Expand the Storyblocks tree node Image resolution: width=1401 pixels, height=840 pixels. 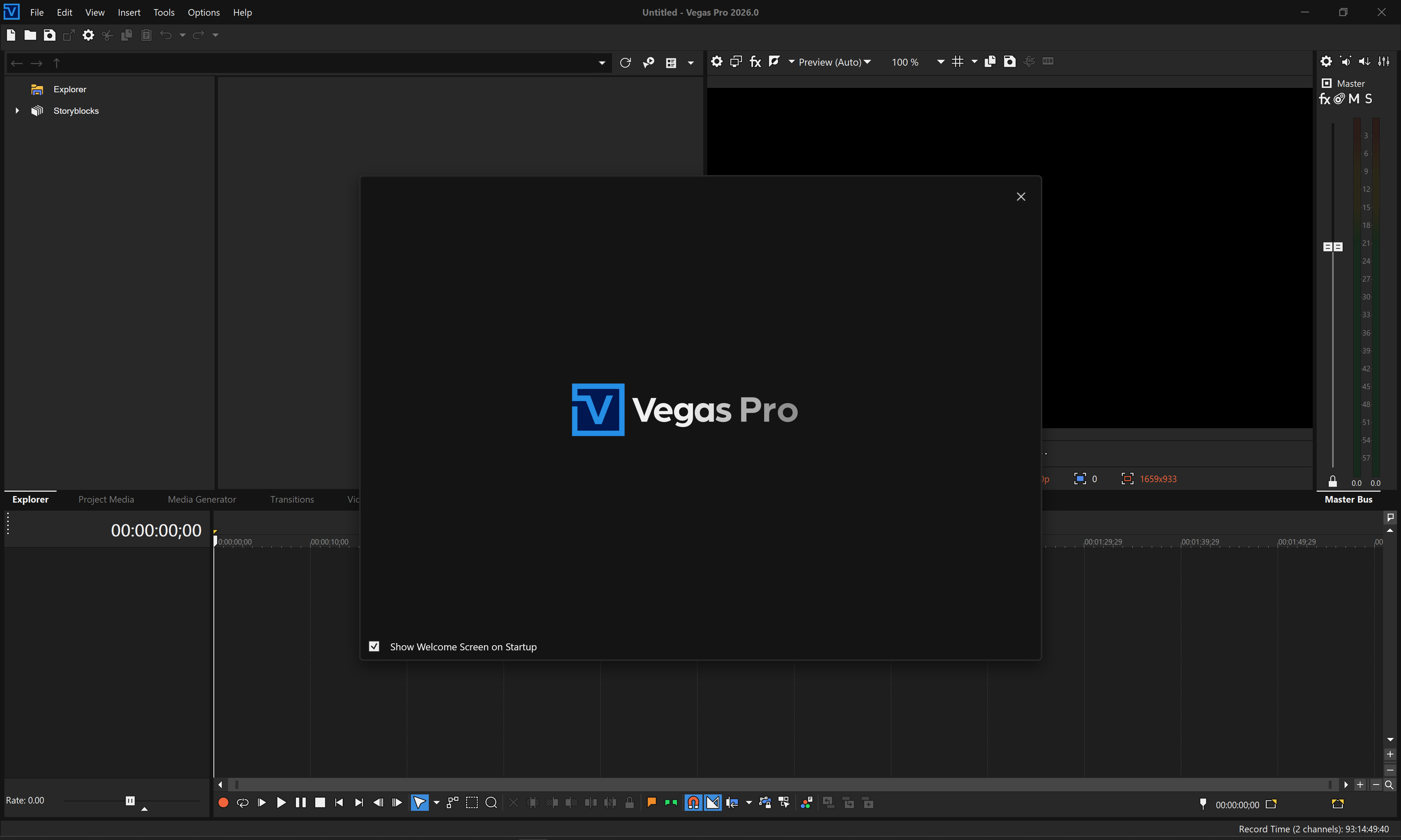[17, 111]
